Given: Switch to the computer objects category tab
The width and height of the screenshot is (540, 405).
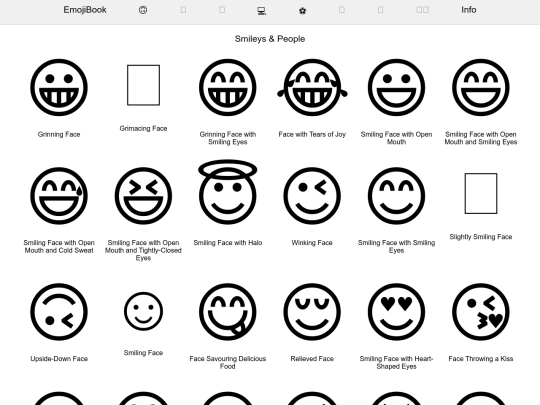Looking at the screenshot, I should pos(262,11).
